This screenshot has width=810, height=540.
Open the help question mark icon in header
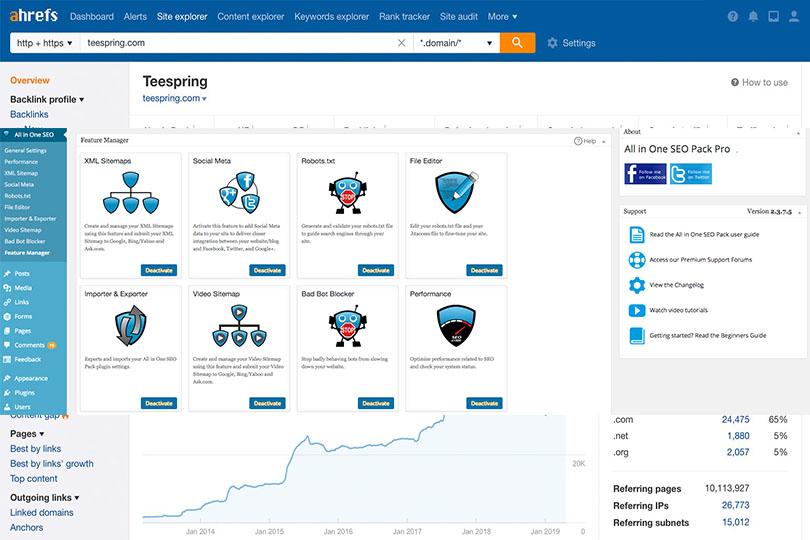pos(733,17)
